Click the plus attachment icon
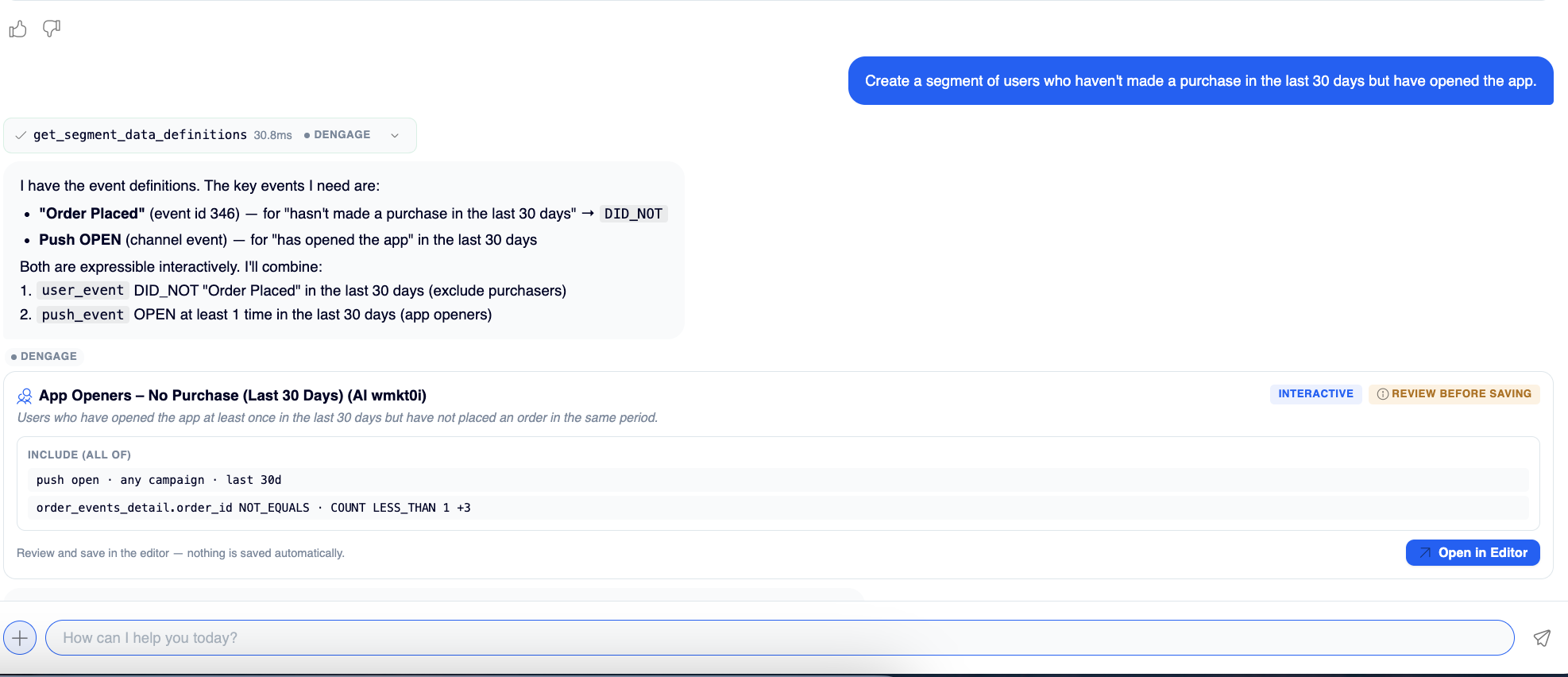 (x=20, y=637)
